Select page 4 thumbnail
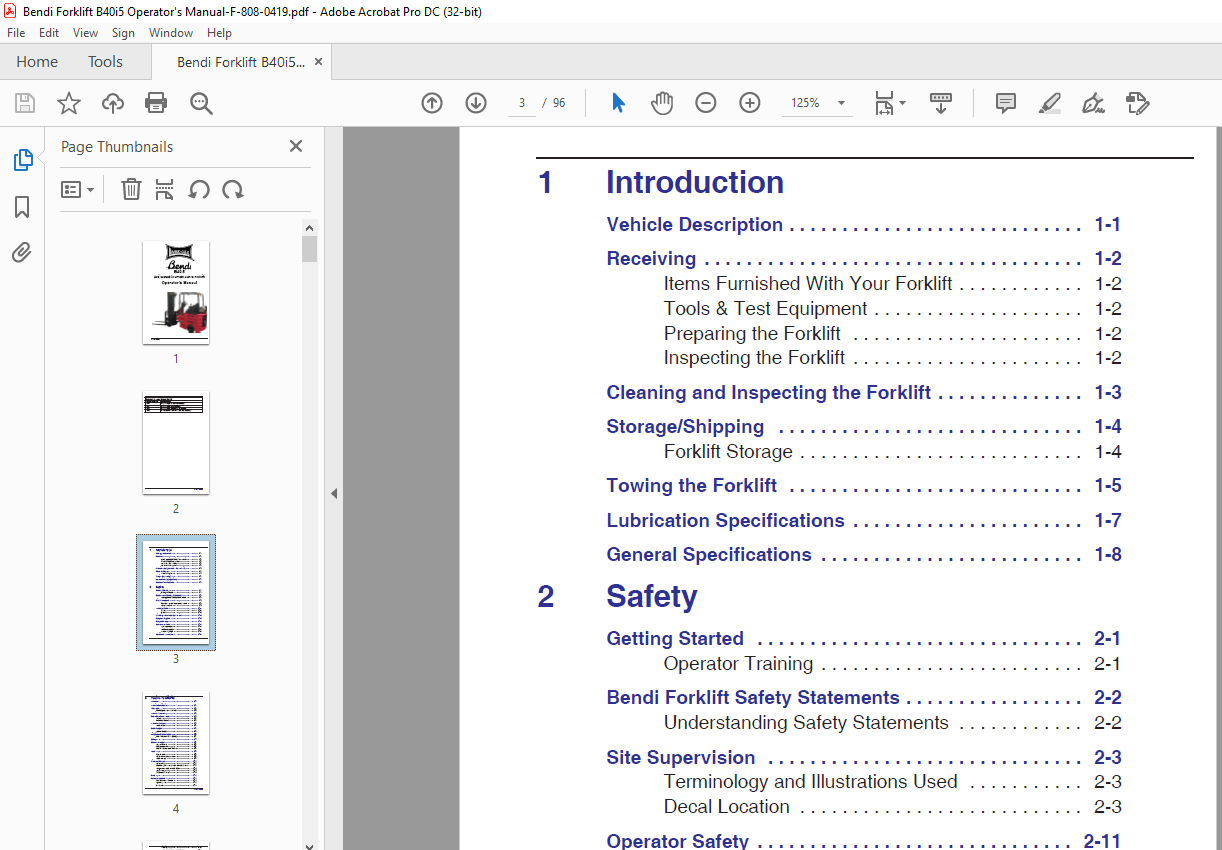Image resolution: width=1222 pixels, height=850 pixels. coord(176,743)
